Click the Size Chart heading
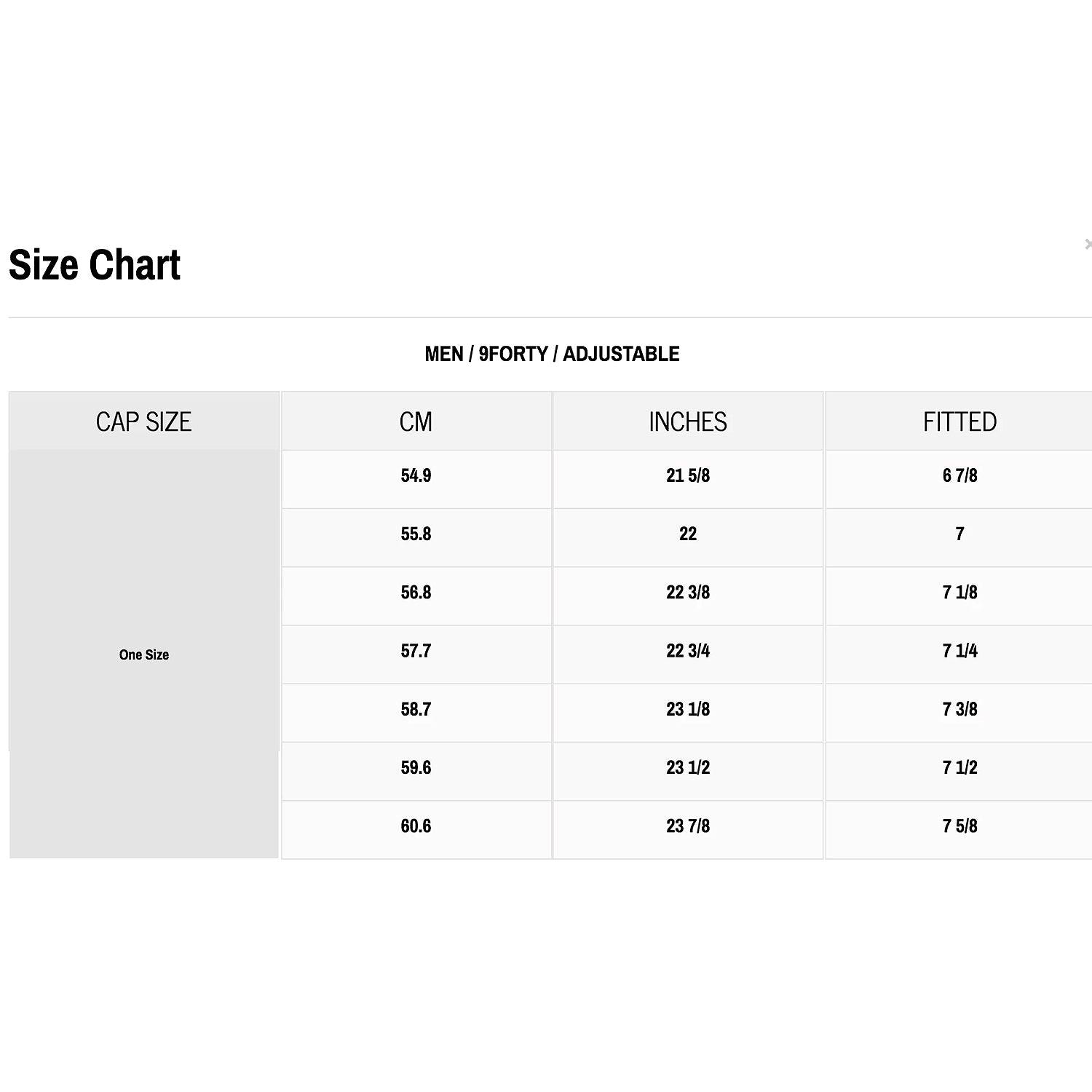1092x1092 pixels. (95, 265)
